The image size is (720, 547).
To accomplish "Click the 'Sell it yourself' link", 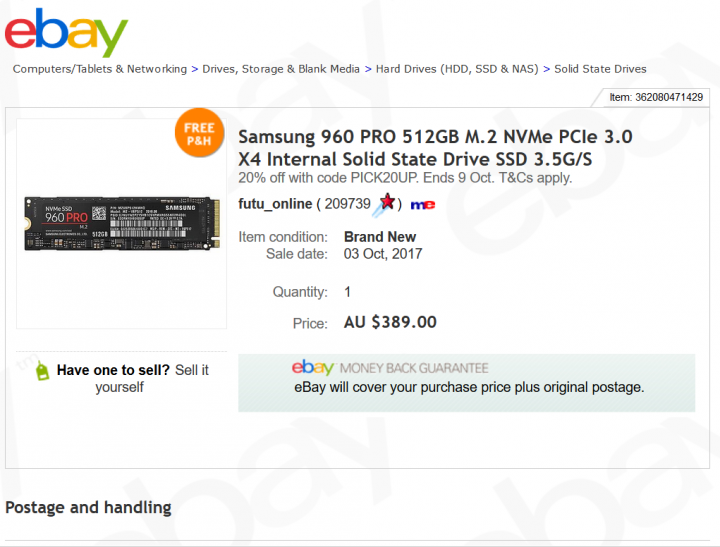I will click(152, 378).
